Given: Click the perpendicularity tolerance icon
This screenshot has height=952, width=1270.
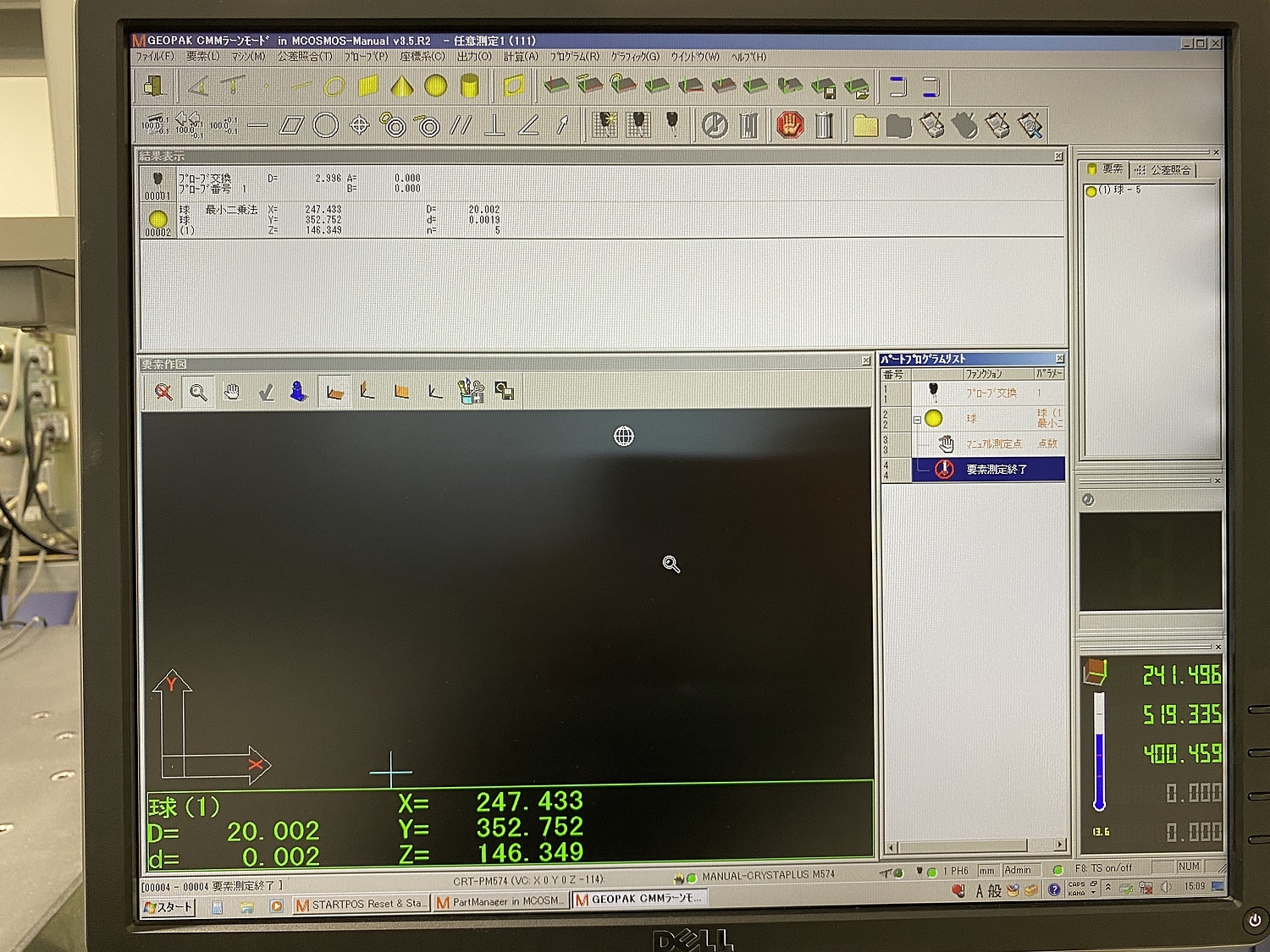Looking at the screenshot, I should [495, 126].
